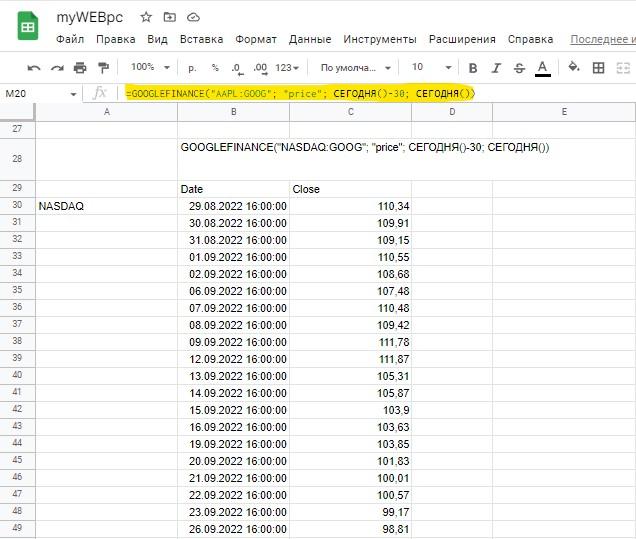Image resolution: width=636 pixels, height=539 pixels.
Task: Select cell with 23.09.2022 16:00:00
Action: [234, 512]
